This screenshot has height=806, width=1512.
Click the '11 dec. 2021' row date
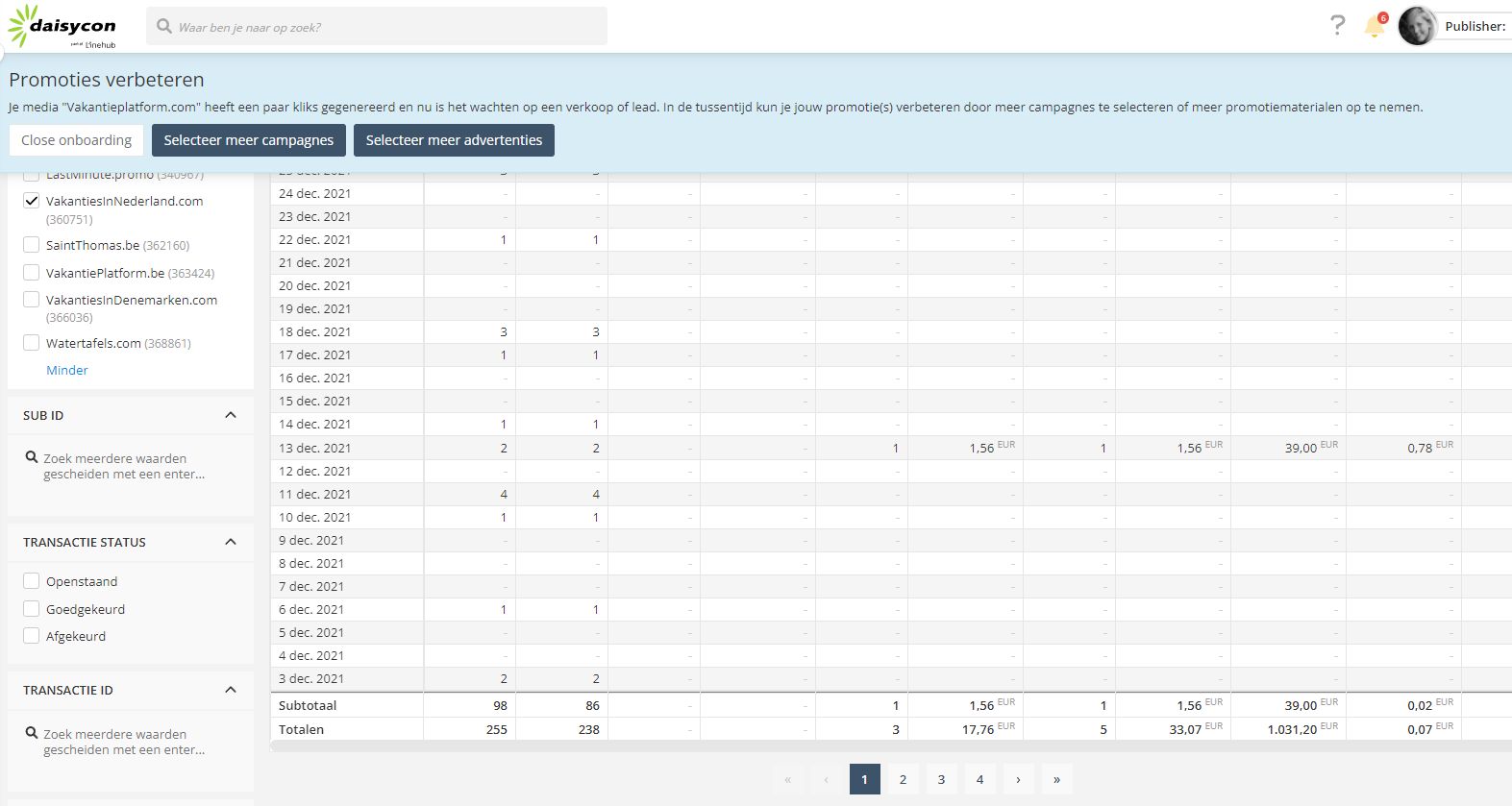(314, 494)
